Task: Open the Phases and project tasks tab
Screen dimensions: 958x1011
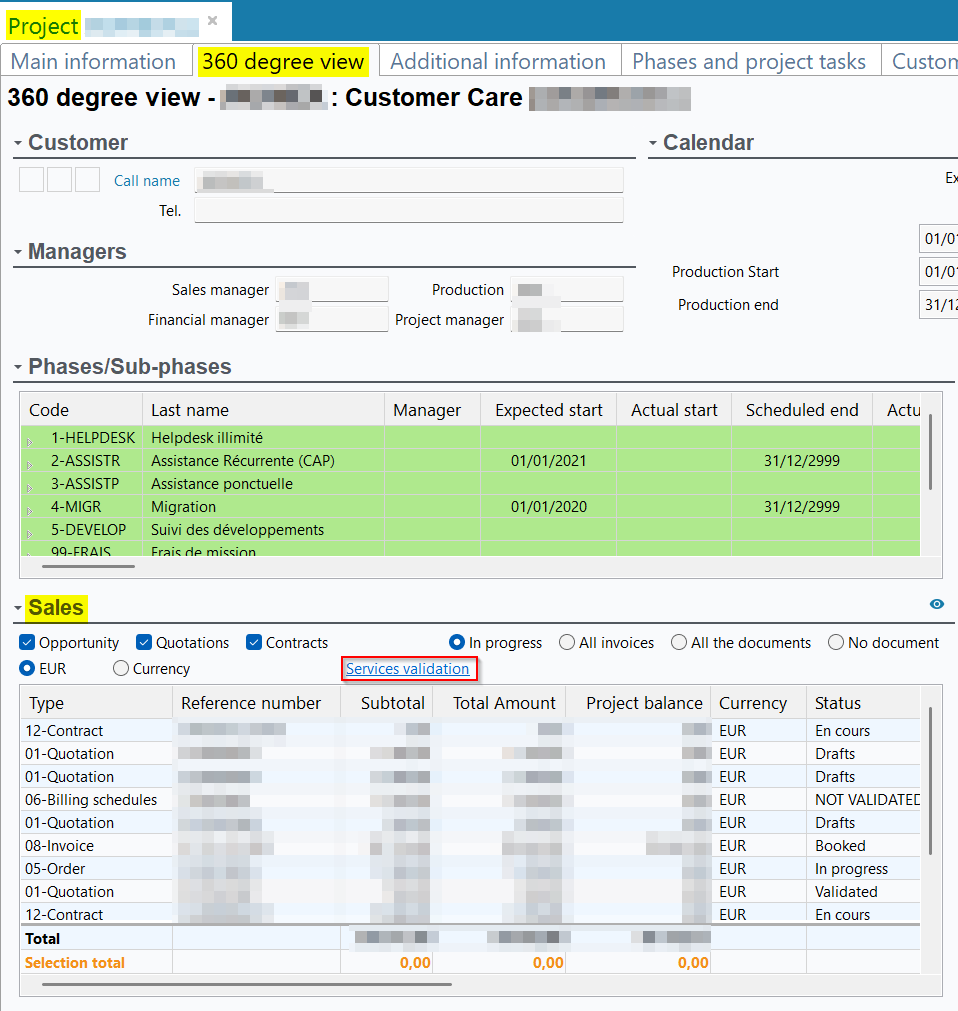Action: [x=749, y=62]
